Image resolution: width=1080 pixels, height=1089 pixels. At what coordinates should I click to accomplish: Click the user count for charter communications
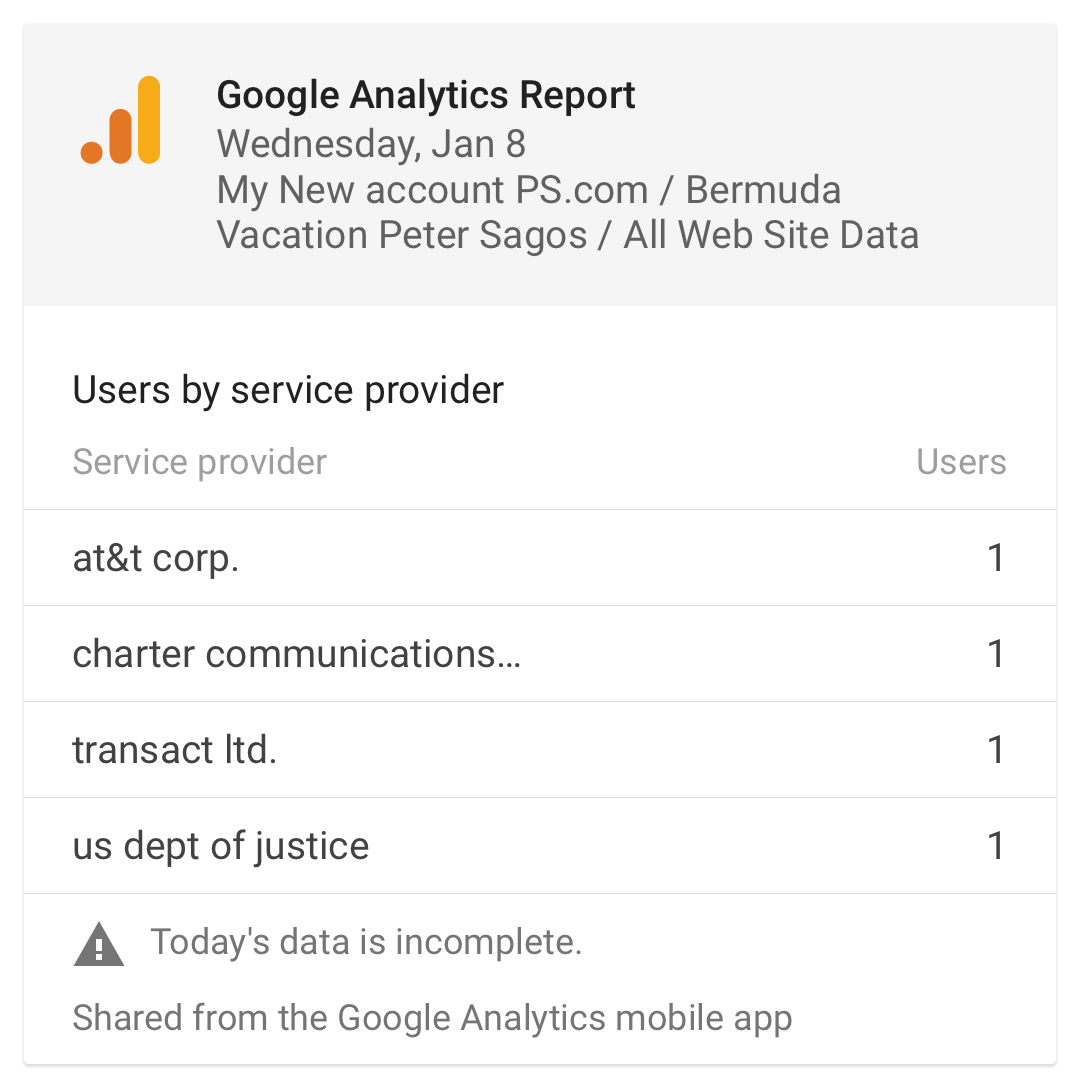click(x=996, y=654)
